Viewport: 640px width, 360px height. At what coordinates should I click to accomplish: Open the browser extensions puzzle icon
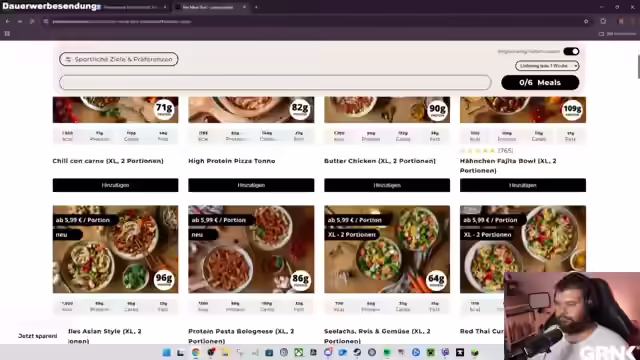[603, 21]
